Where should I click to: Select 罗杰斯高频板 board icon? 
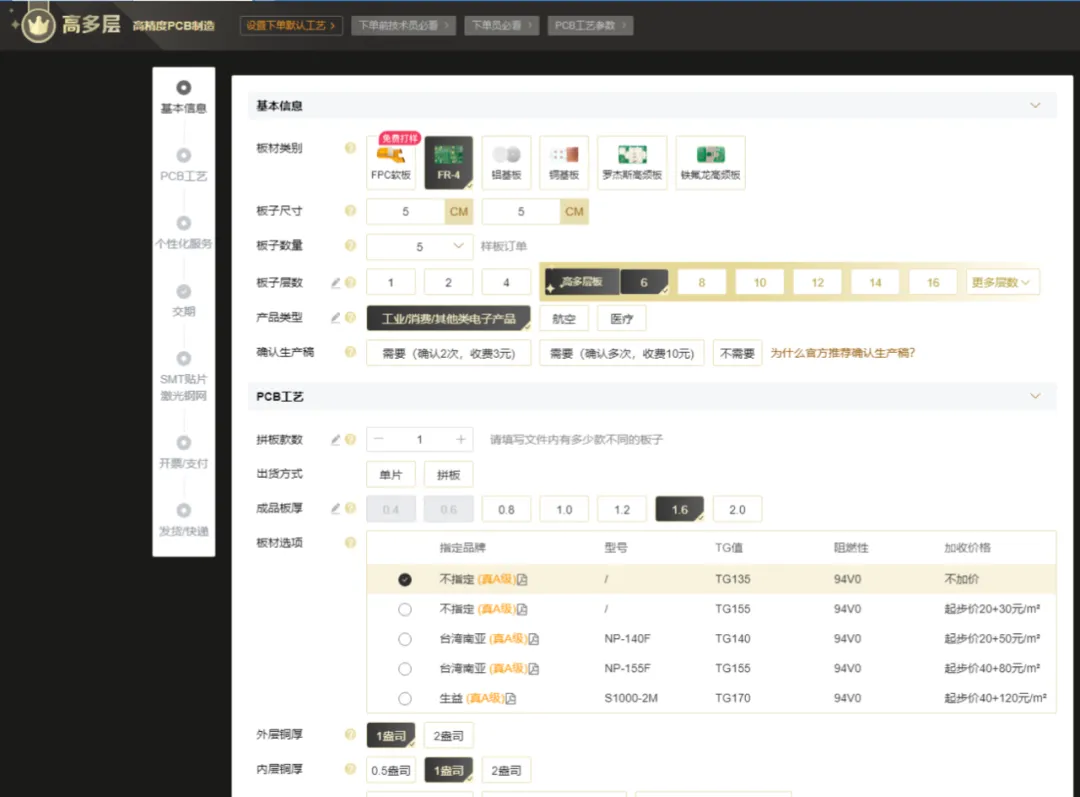(632, 162)
